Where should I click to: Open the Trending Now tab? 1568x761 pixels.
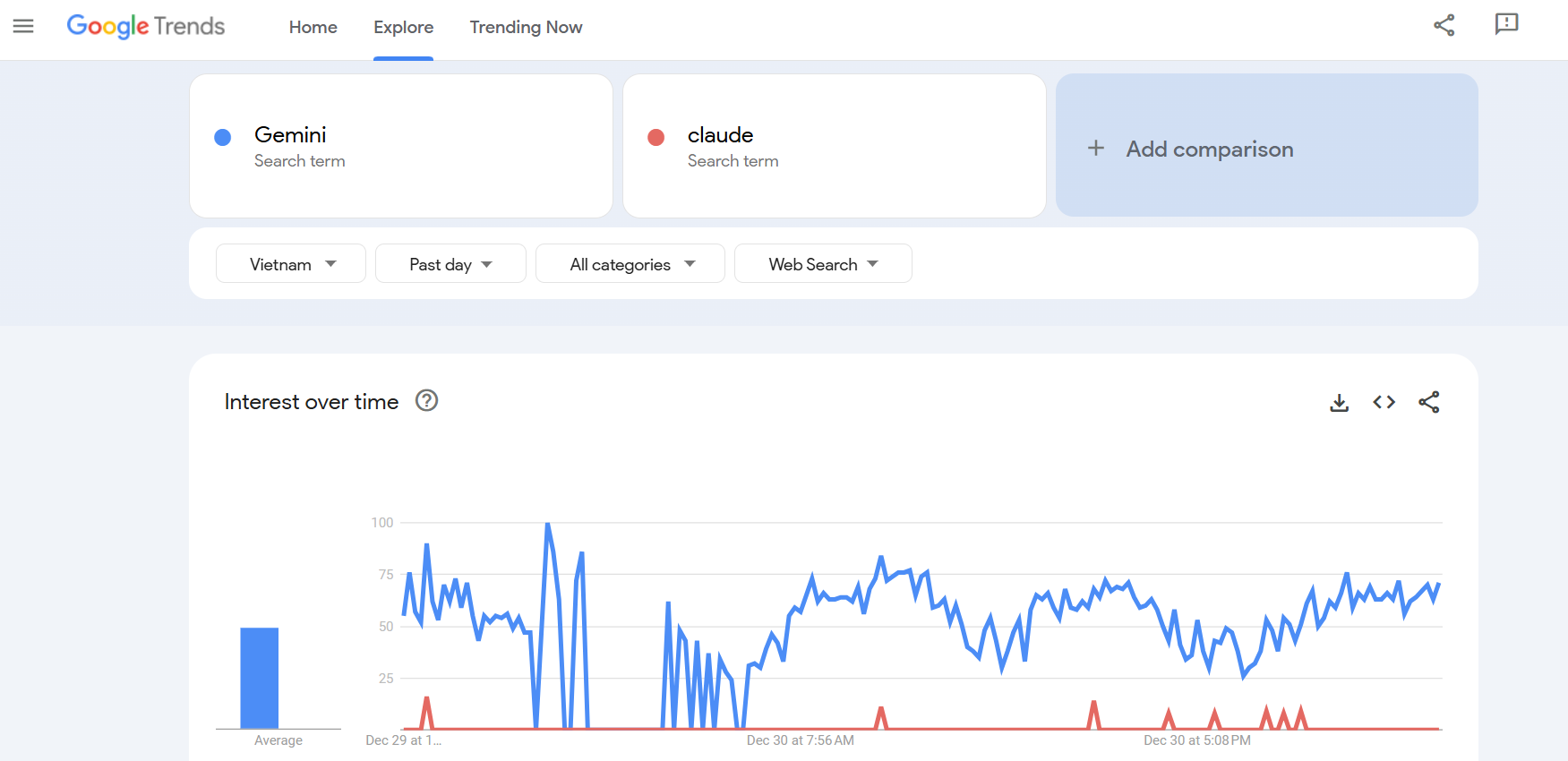(526, 28)
